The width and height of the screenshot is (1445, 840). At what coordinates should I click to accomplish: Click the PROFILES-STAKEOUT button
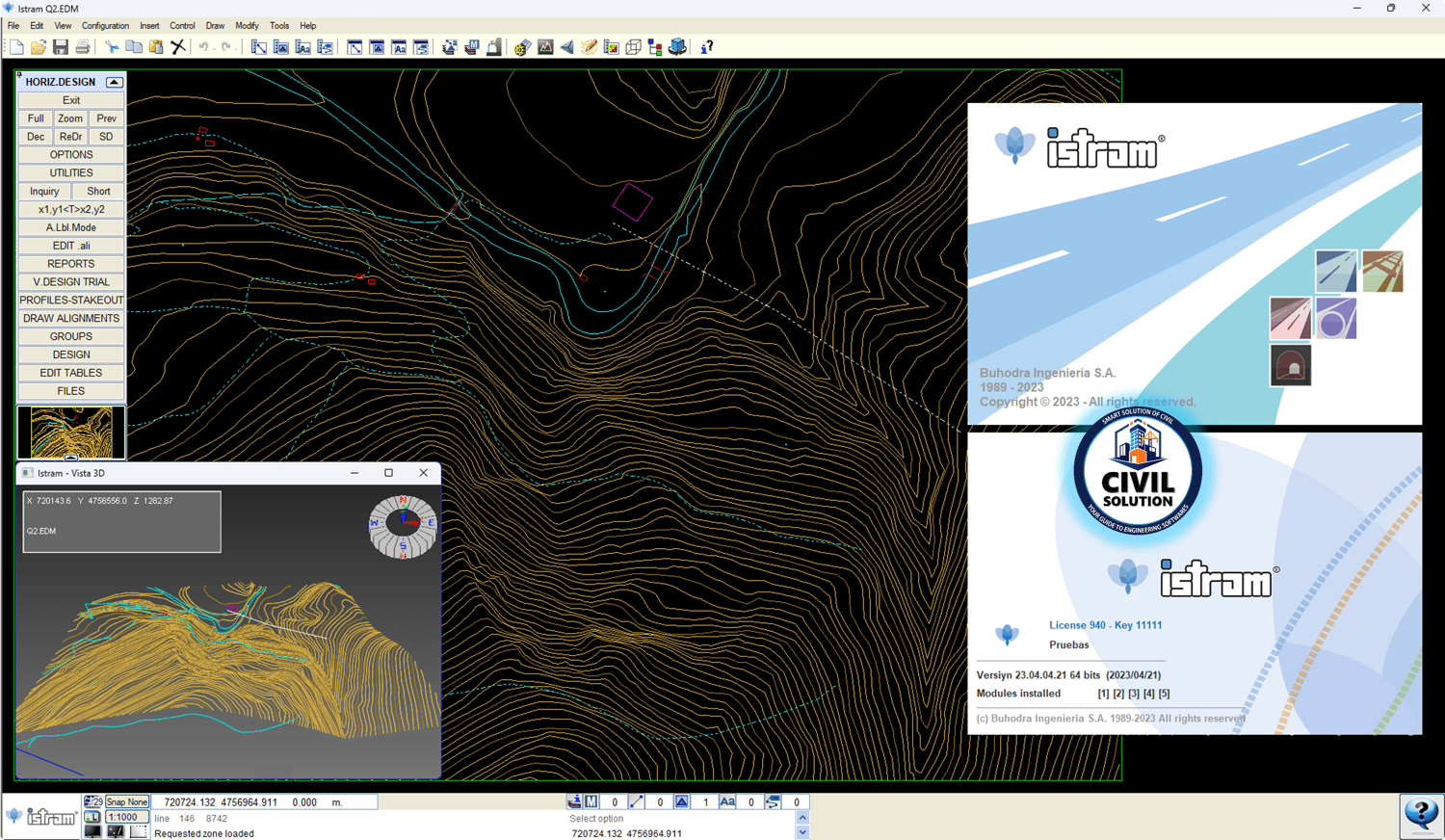click(x=71, y=301)
